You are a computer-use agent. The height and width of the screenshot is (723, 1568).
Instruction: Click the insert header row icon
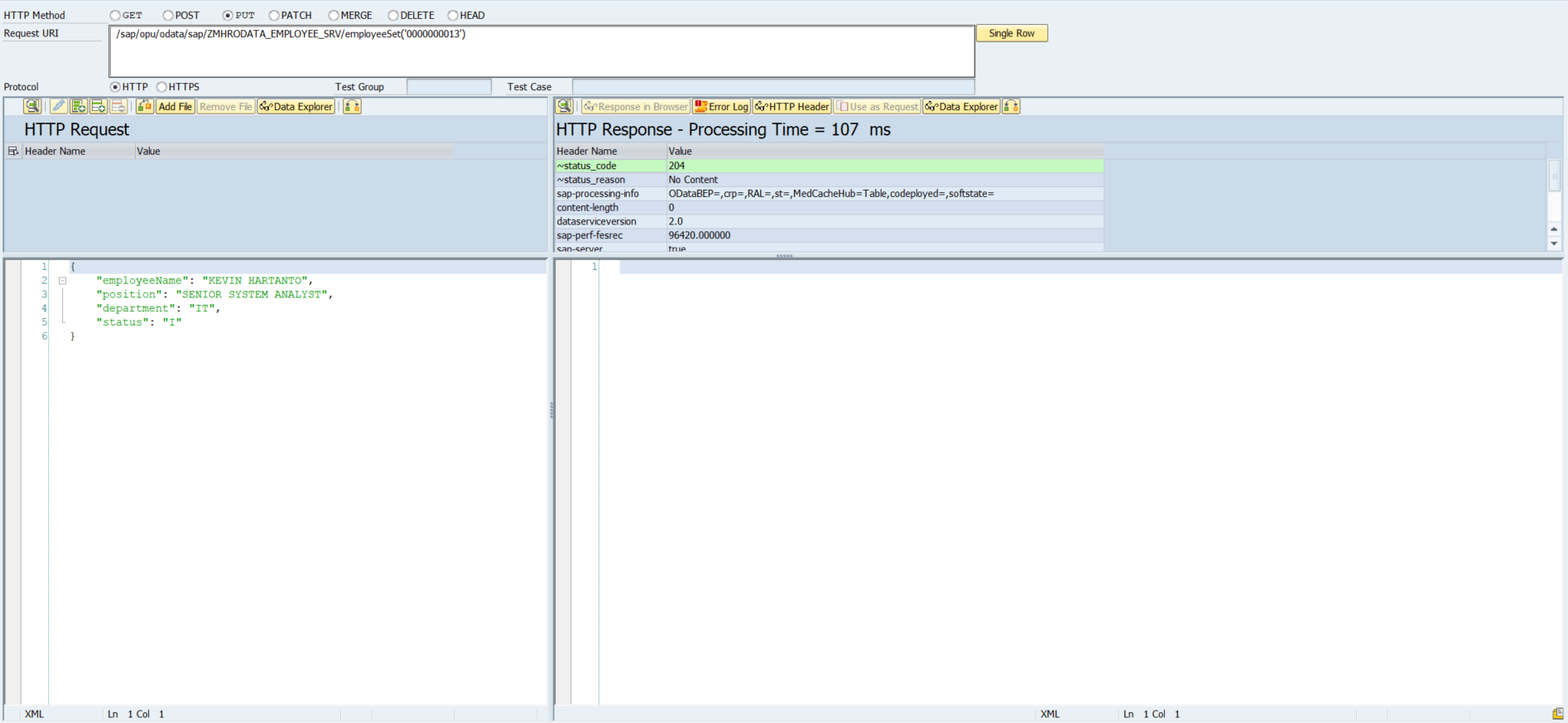99,106
